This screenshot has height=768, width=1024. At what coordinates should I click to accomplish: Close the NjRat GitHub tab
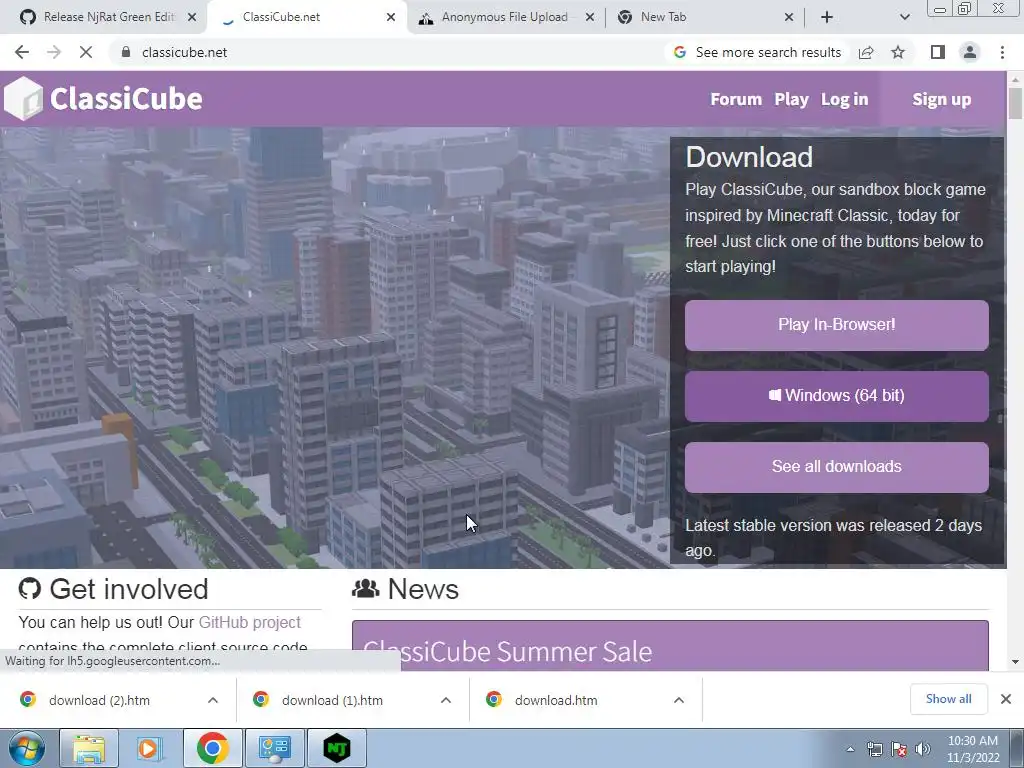coord(192,17)
